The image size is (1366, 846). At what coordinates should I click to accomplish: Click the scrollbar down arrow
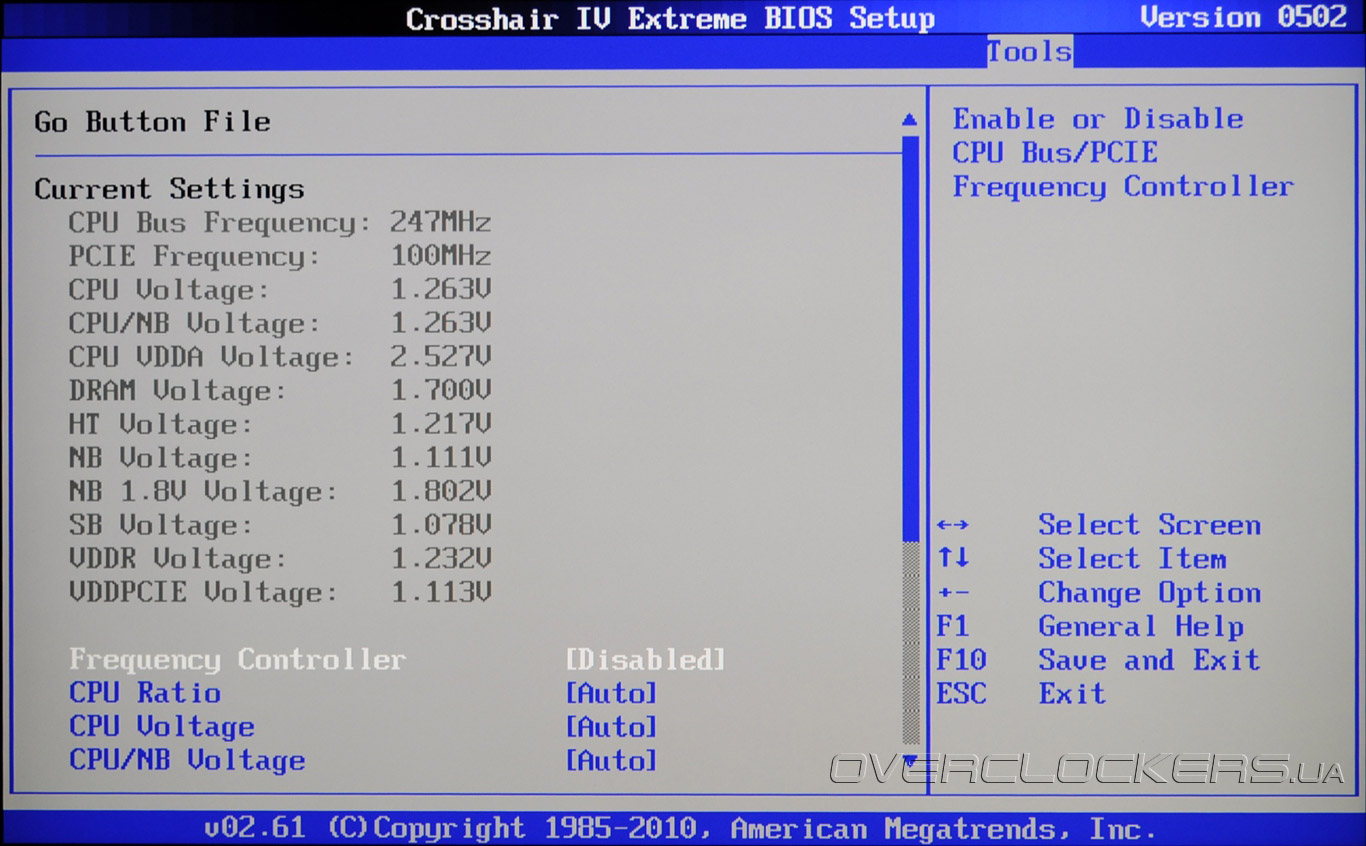tap(909, 760)
